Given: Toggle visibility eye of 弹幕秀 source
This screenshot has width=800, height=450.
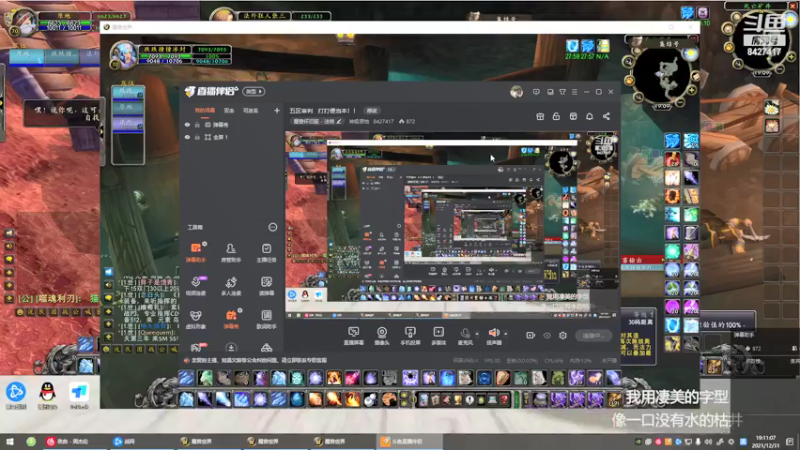Looking at the screenshot, I should point(187,124).
